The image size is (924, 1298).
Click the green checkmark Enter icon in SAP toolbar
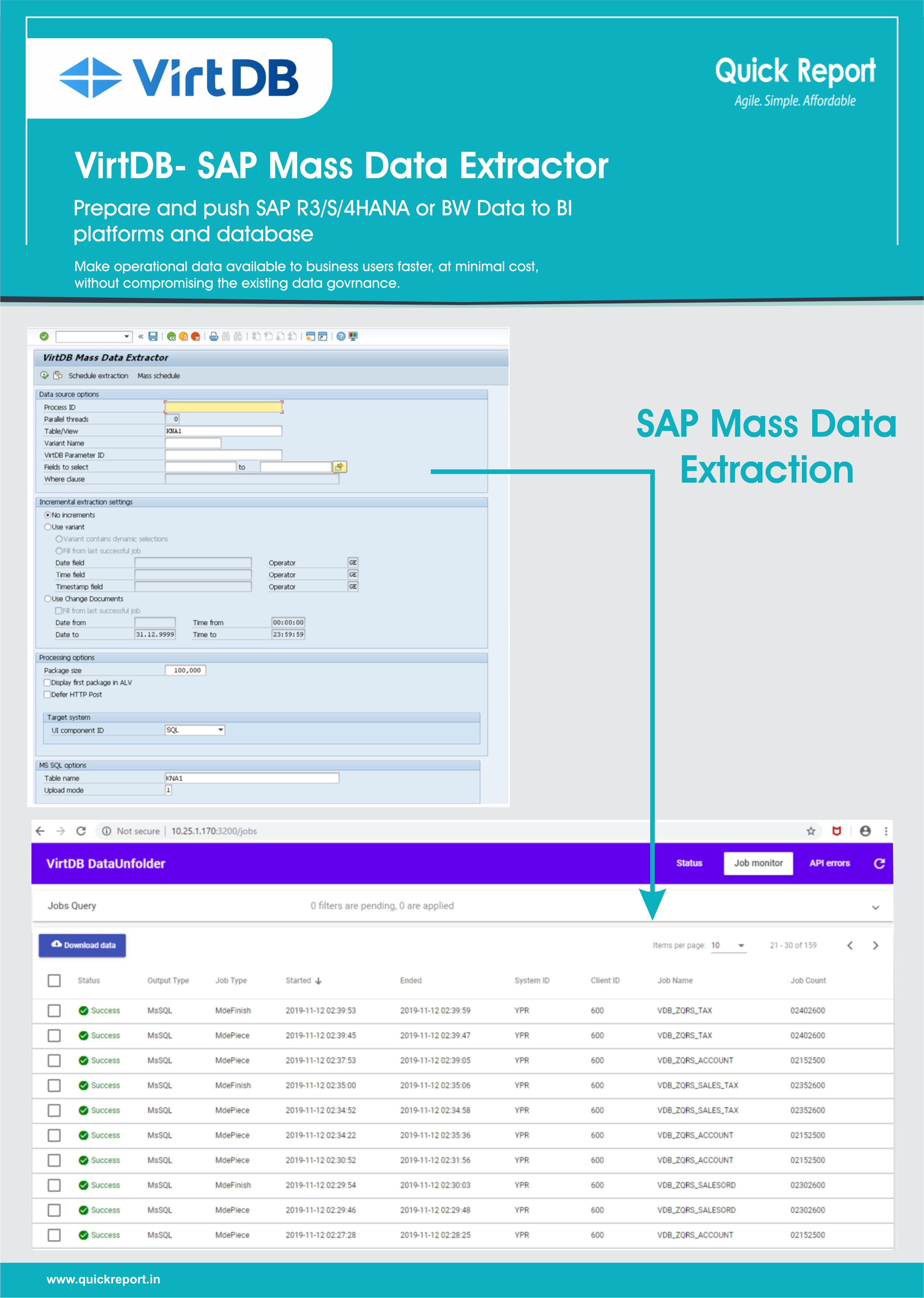[44, 336]
